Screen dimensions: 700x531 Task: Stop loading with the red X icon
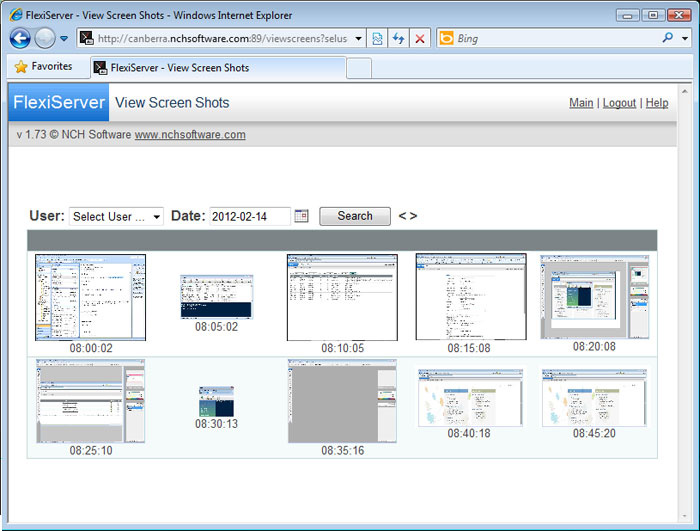pyautogui.click(x=420, y=39)
